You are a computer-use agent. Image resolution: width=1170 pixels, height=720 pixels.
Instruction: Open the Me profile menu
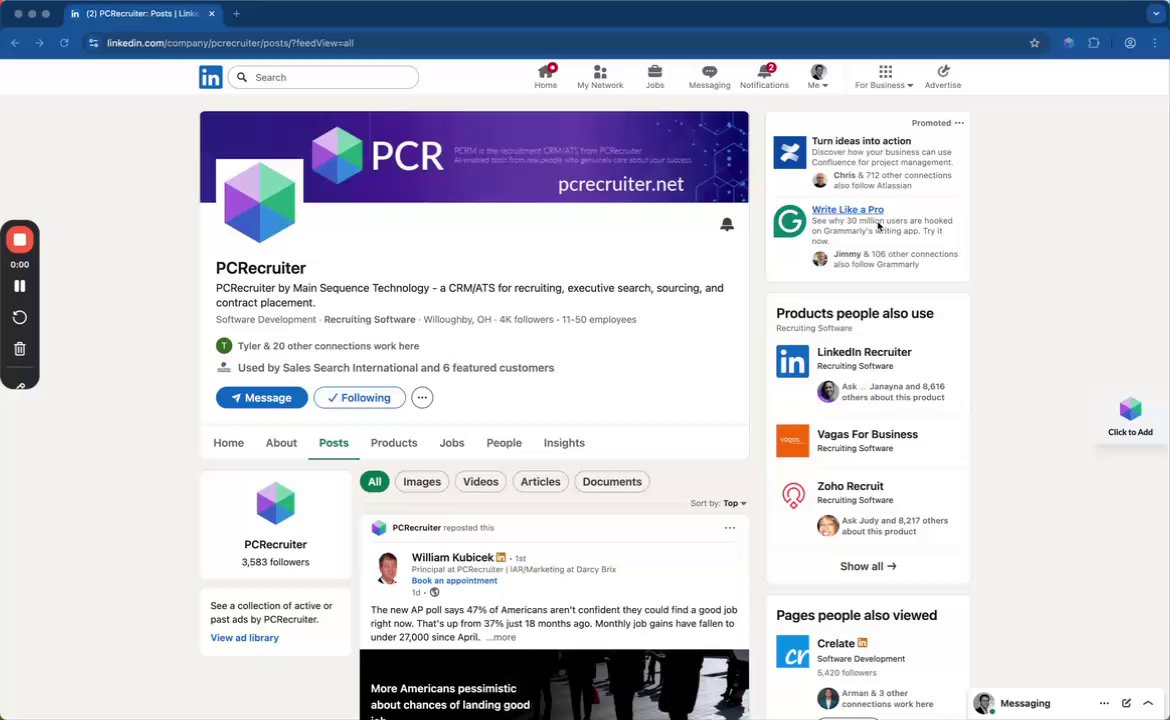coord(818,77)
